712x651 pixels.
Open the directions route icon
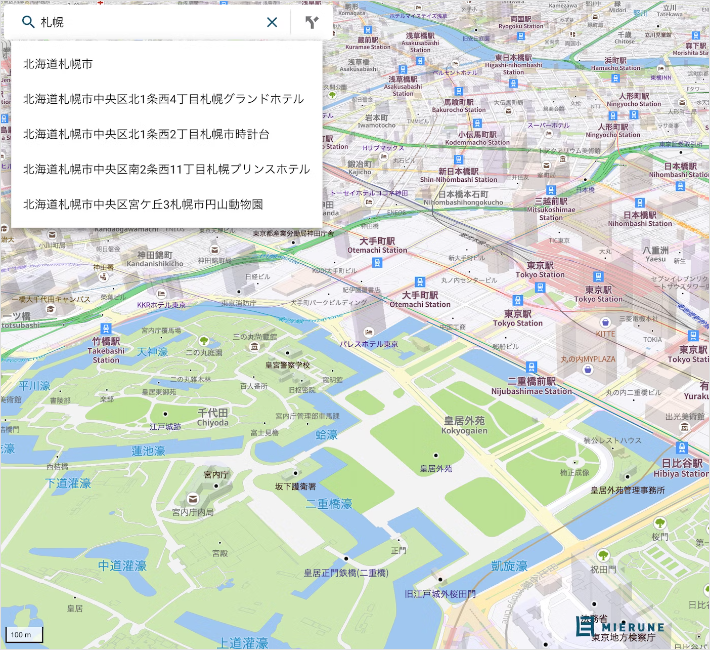click(x=312, y=22)
